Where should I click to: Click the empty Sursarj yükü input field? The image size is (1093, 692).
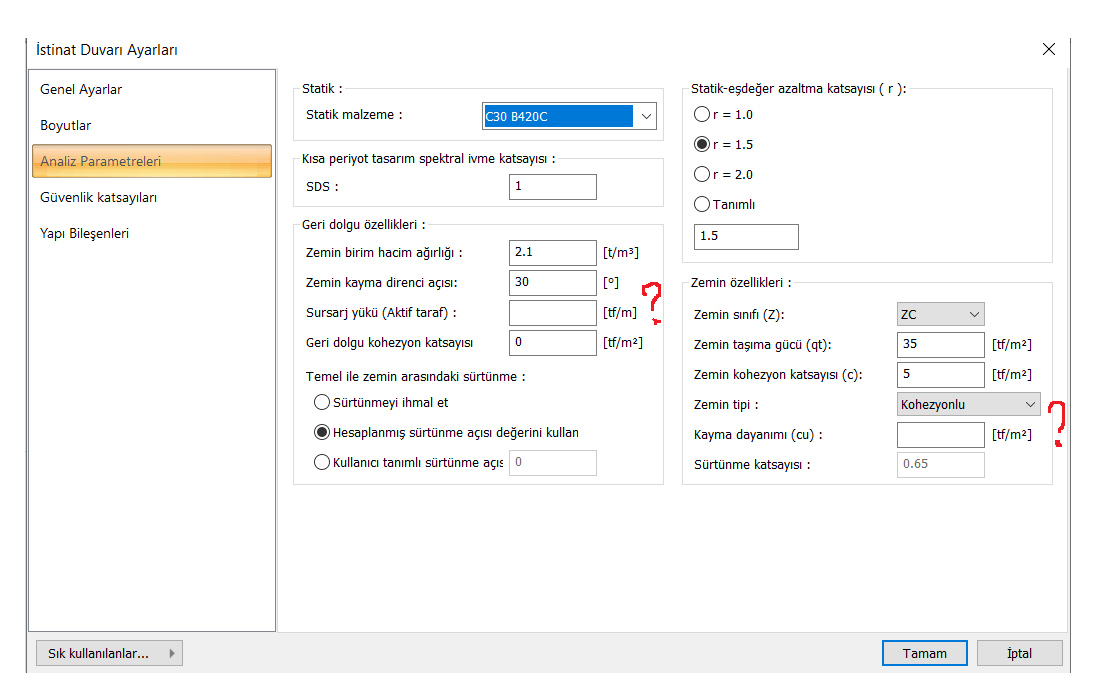click(x=553, y=312)
